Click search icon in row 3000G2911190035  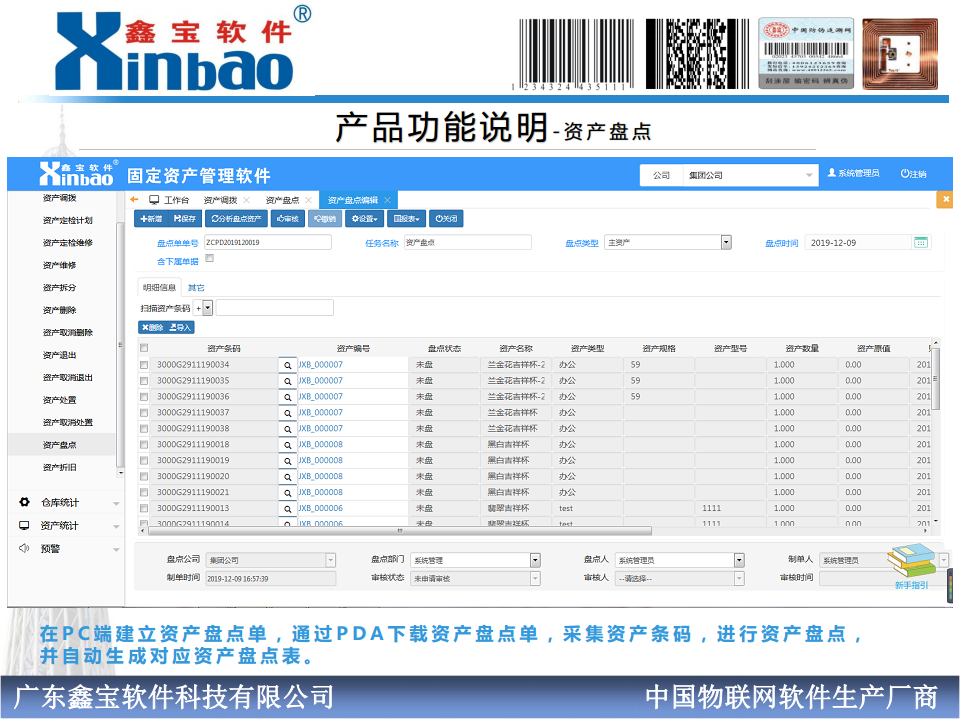[x=287, y=381]
